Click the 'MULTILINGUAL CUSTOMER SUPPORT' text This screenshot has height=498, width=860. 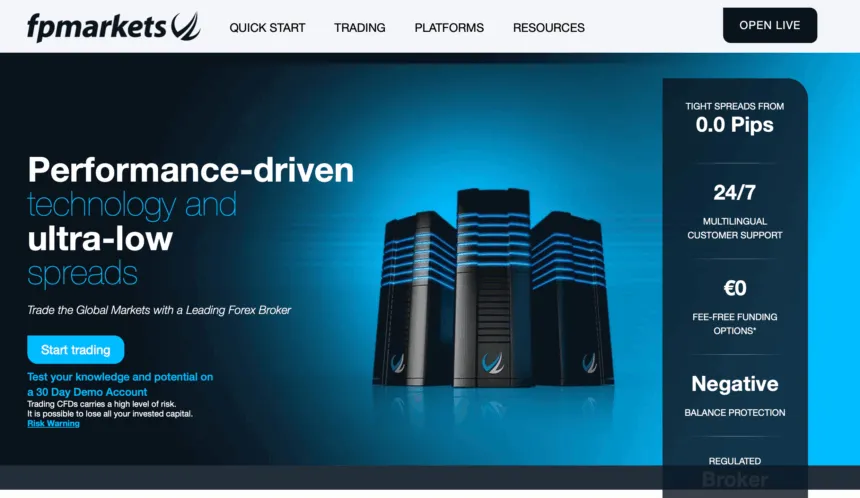734,228
